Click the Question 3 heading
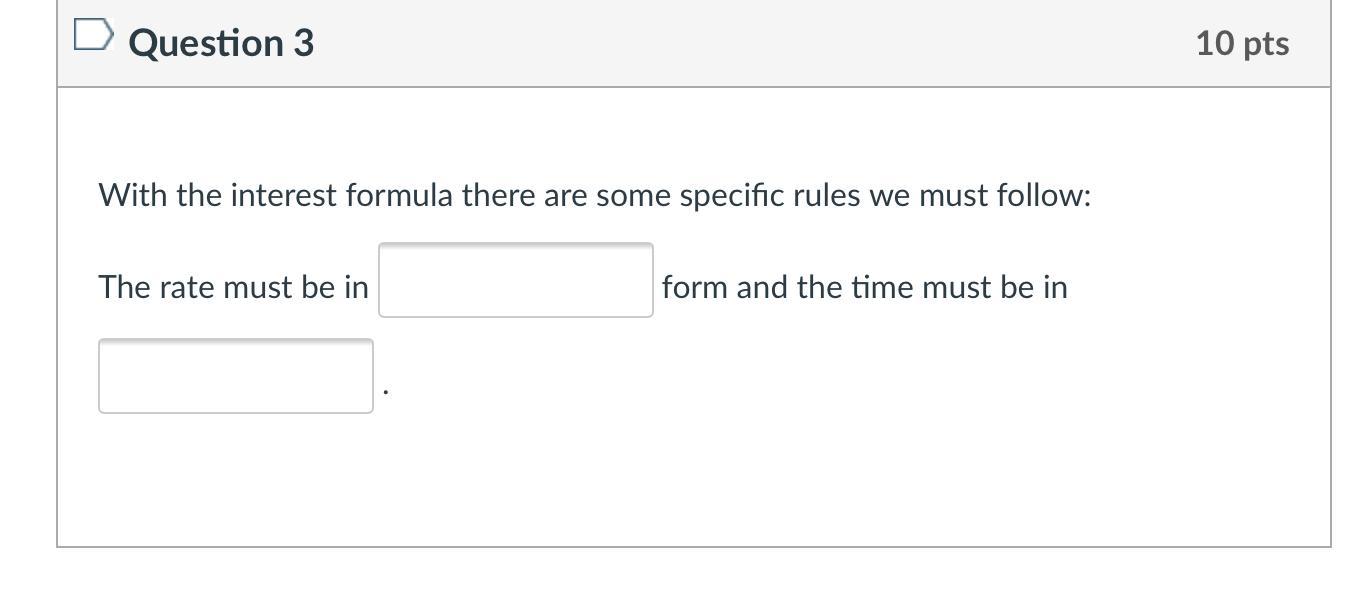Viewport: 1346px width, 593px height. (221, 43)
